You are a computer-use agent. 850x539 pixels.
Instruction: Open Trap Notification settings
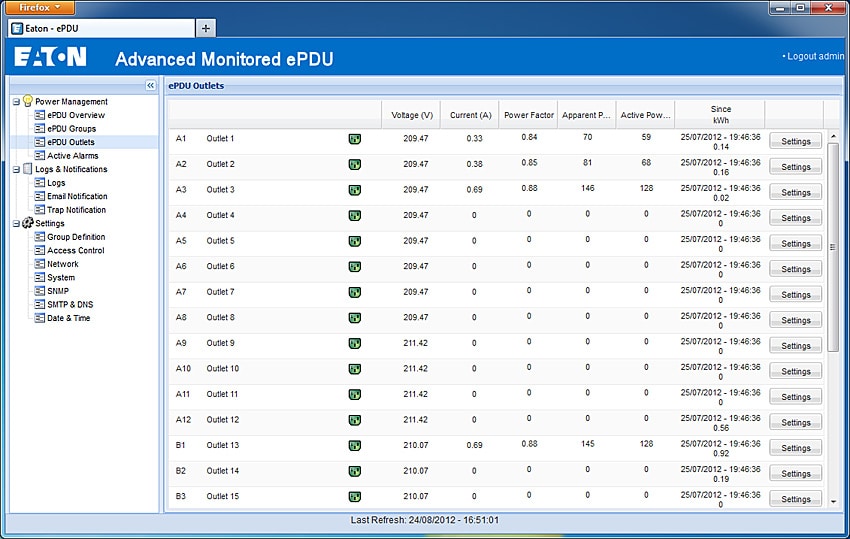point(76,210)
